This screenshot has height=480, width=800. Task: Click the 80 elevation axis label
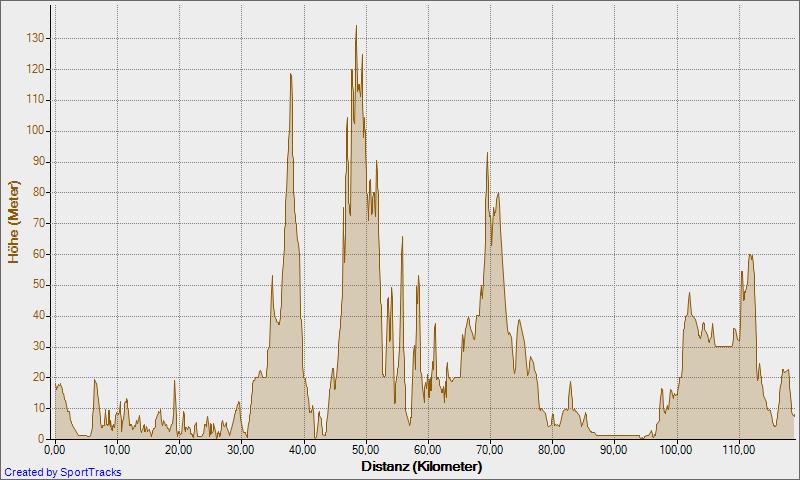(x=38, y=193)
